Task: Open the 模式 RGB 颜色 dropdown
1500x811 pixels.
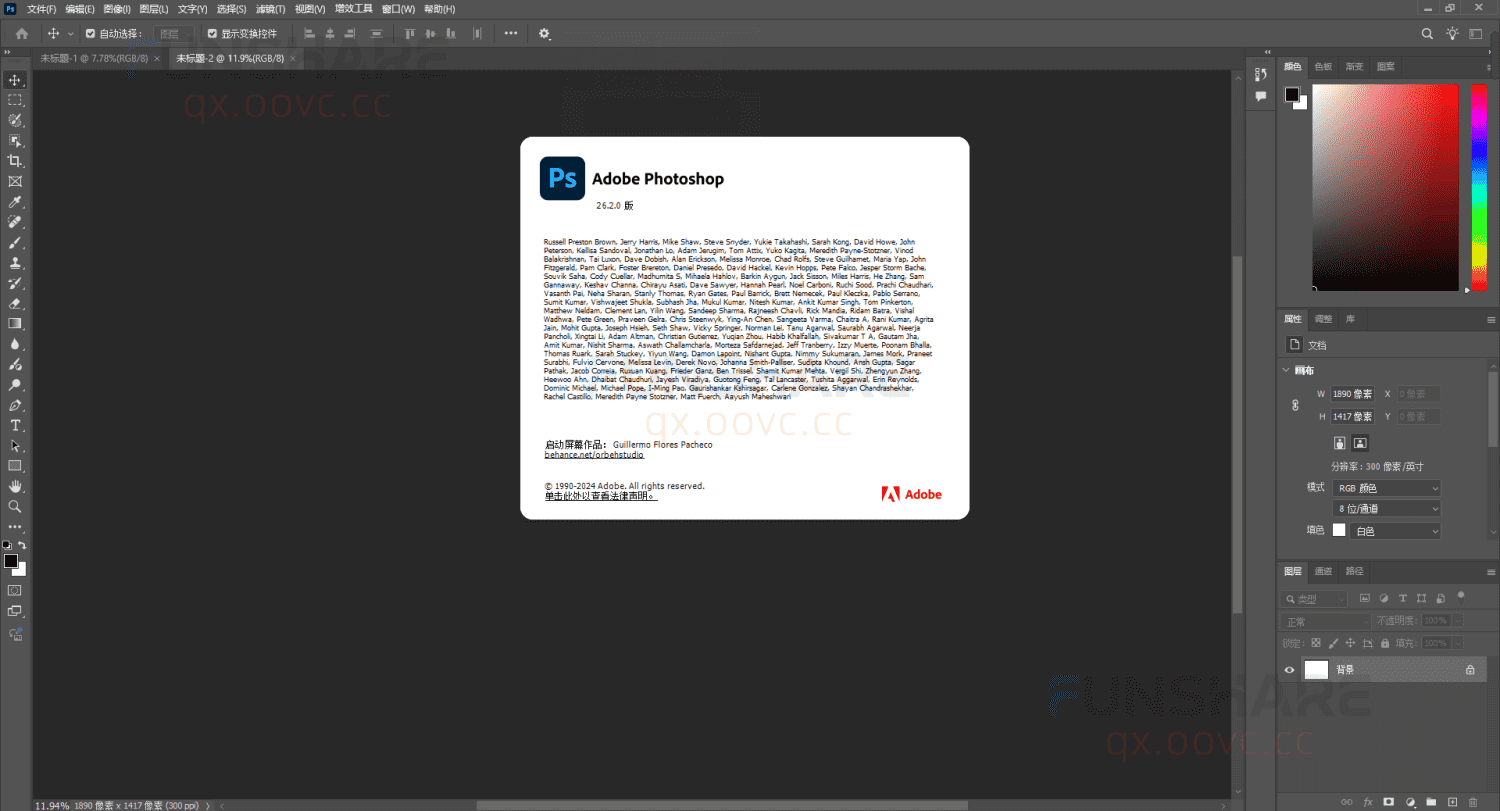Action: pos(1386,487)
